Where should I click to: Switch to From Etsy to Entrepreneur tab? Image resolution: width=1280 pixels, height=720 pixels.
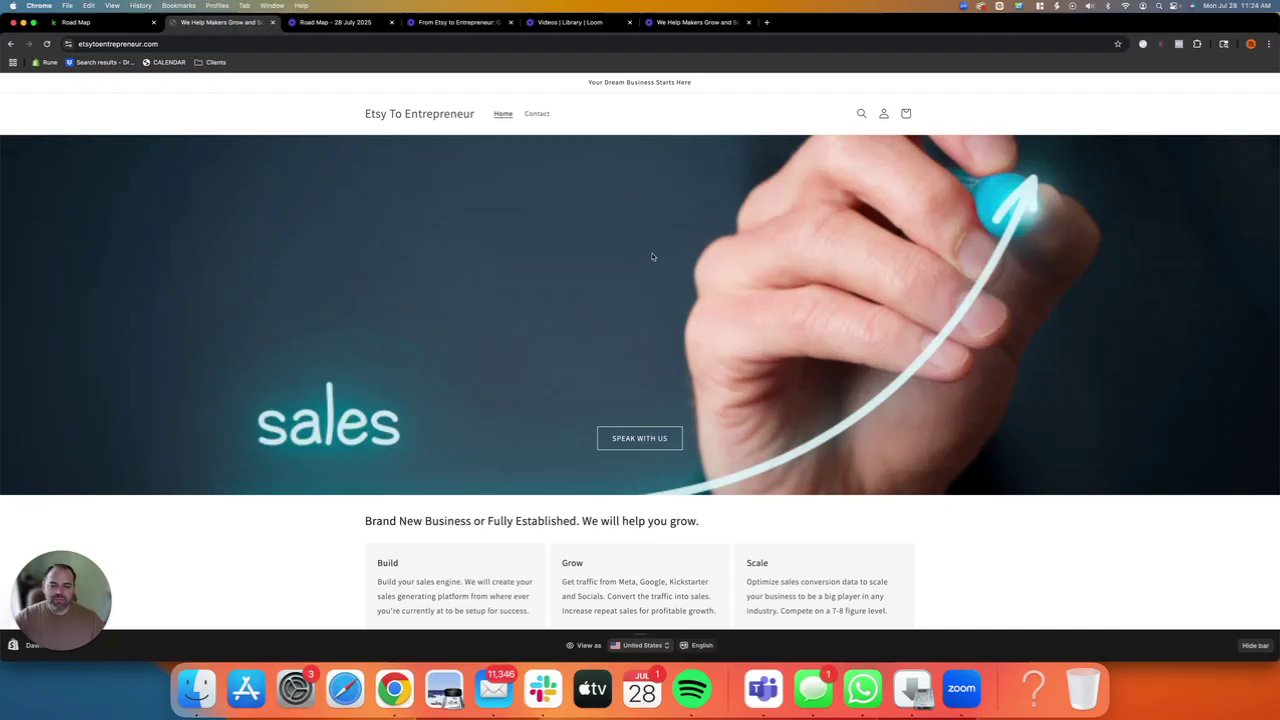(459, 22)
